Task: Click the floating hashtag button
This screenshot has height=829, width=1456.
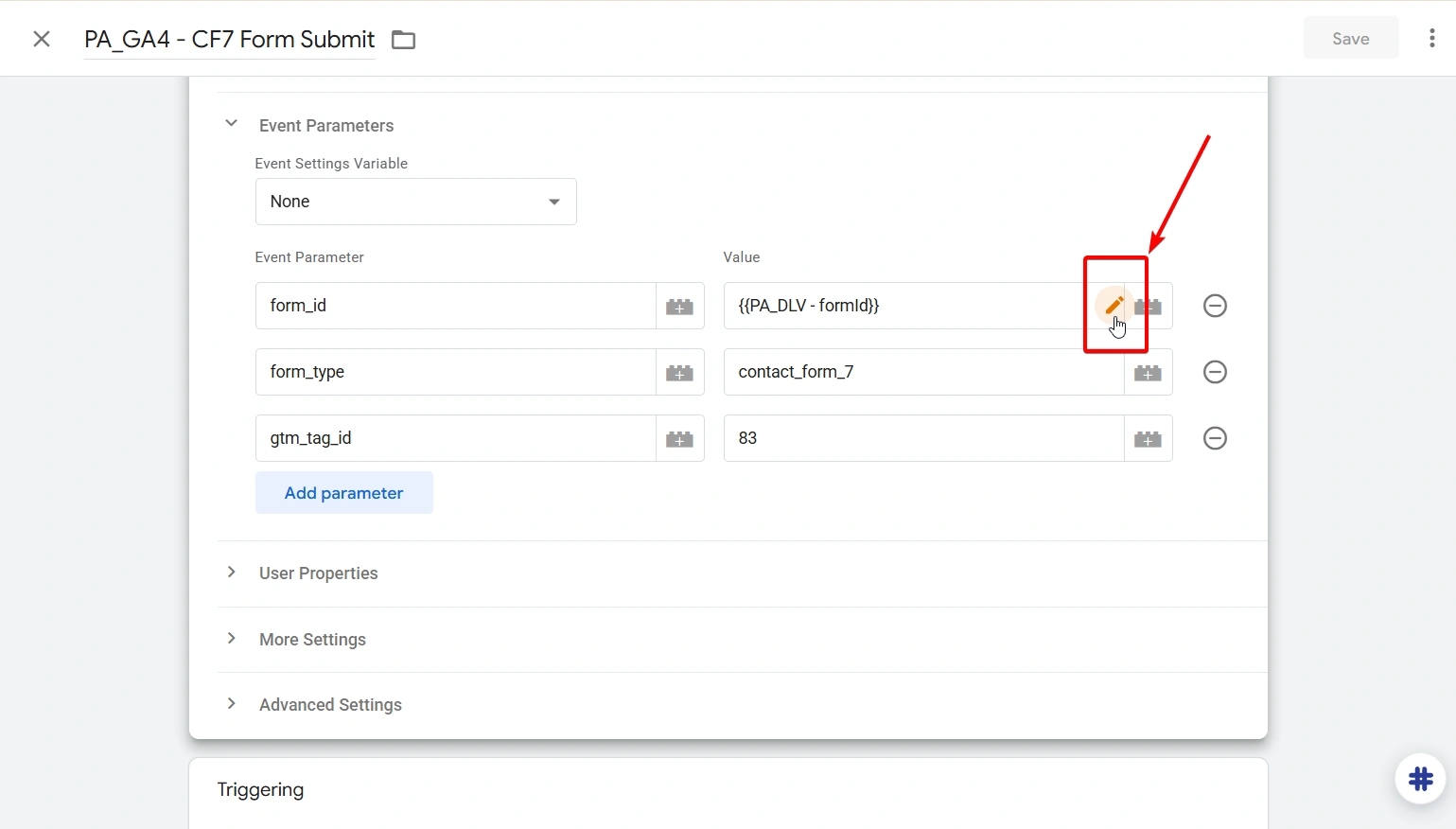Action: pyautogui.click(x=1420, y=779)
